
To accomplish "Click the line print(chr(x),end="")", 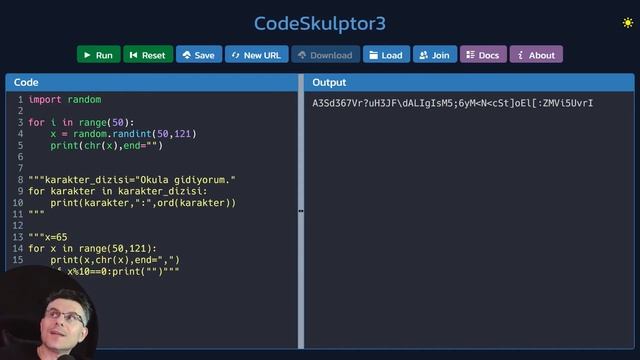I will pyautogui.click(x=107, y=146).
